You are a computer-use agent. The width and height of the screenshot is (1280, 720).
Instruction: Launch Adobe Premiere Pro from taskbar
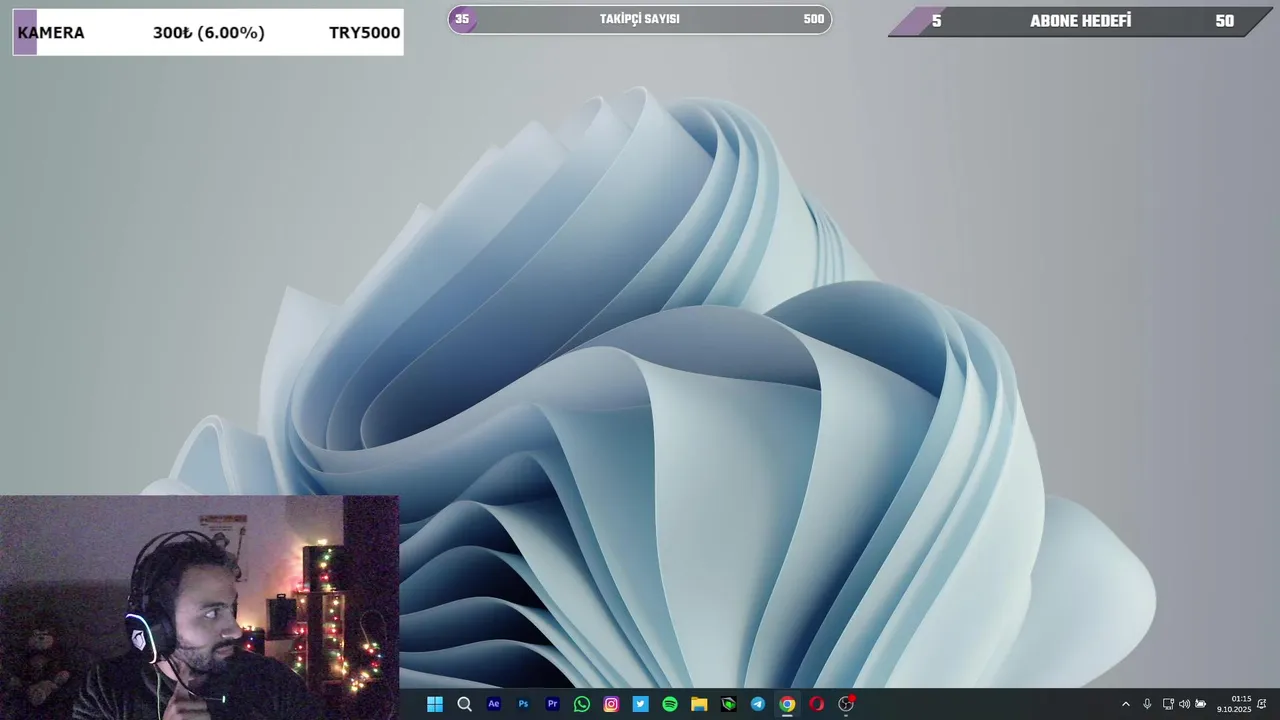click(552, 704)
